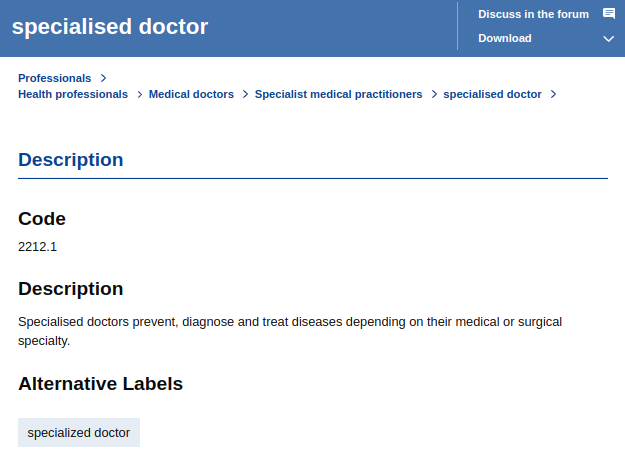Expand the Download chevron arrow
Screen dimensions: 625x456
pyautogui.click(x=608, y=39)
